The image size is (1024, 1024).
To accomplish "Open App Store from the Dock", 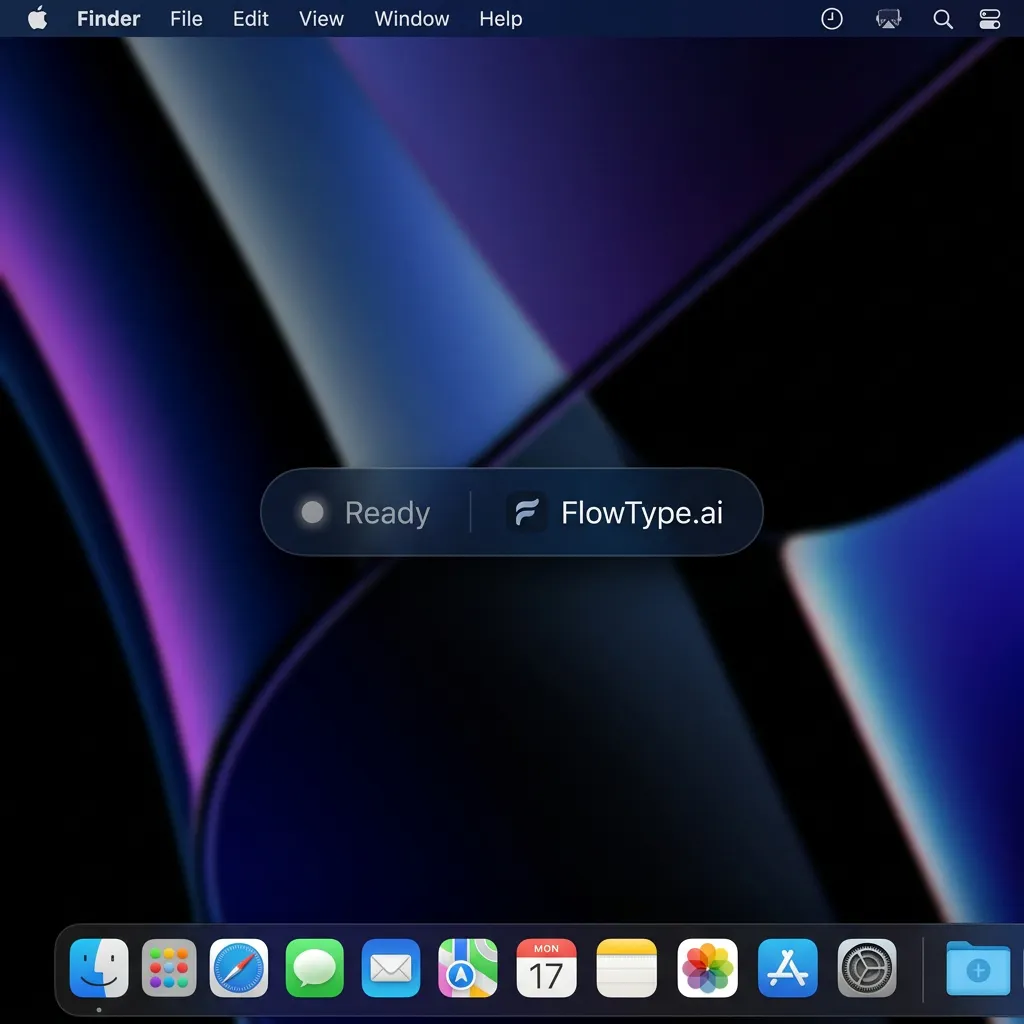I will coord(788,968).
